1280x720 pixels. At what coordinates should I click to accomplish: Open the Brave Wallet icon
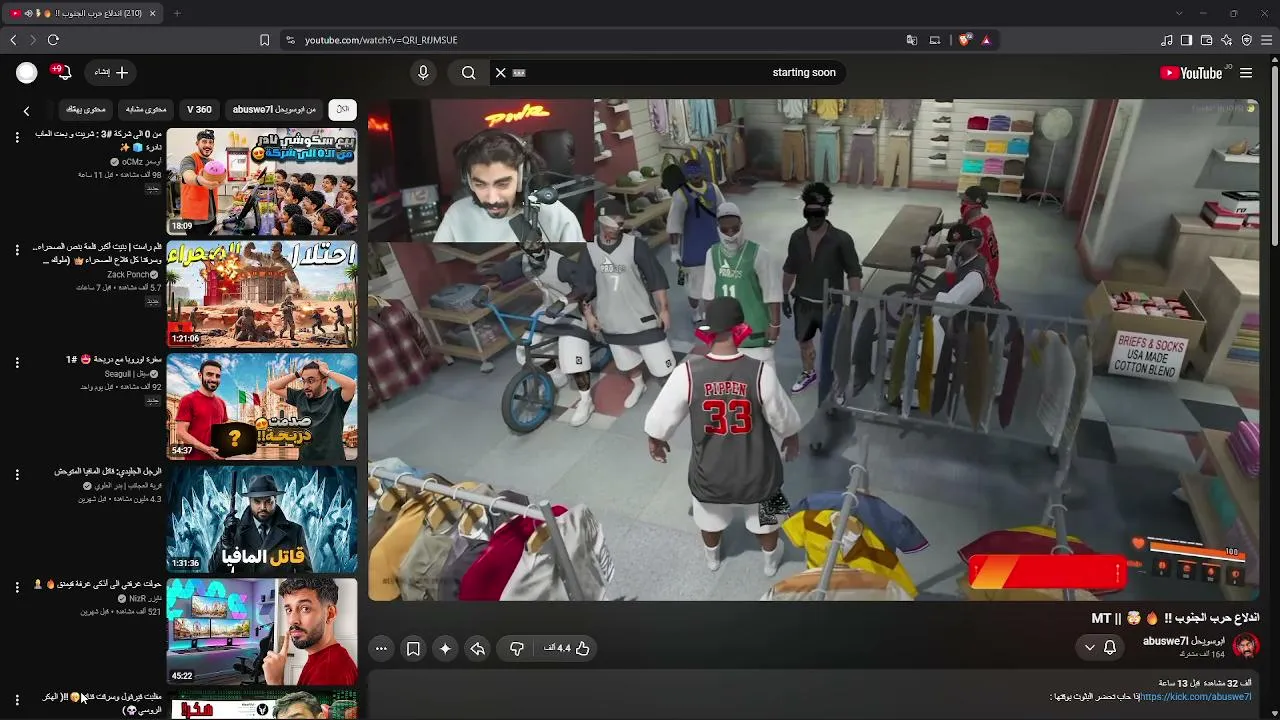pos(1206,40)
